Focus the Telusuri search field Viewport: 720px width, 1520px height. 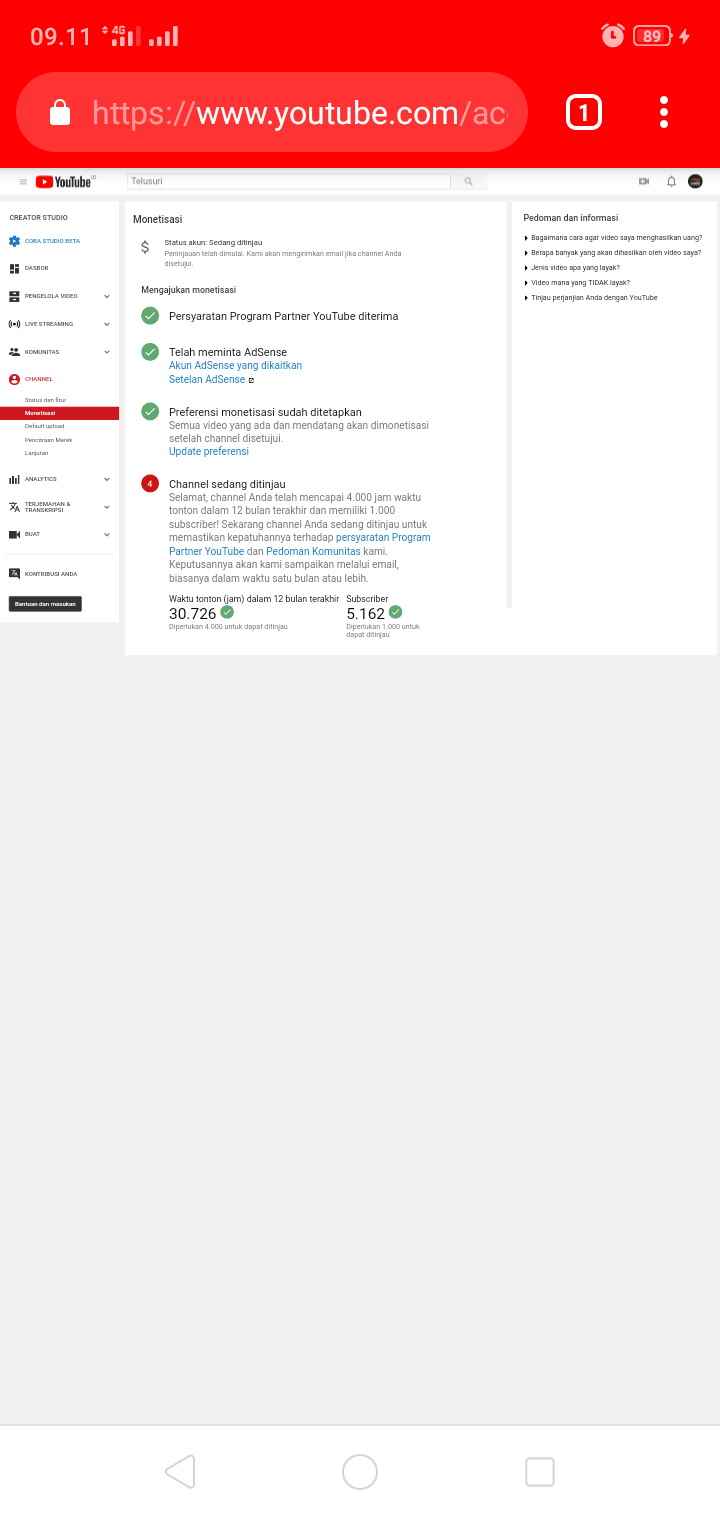pos(289,182)
